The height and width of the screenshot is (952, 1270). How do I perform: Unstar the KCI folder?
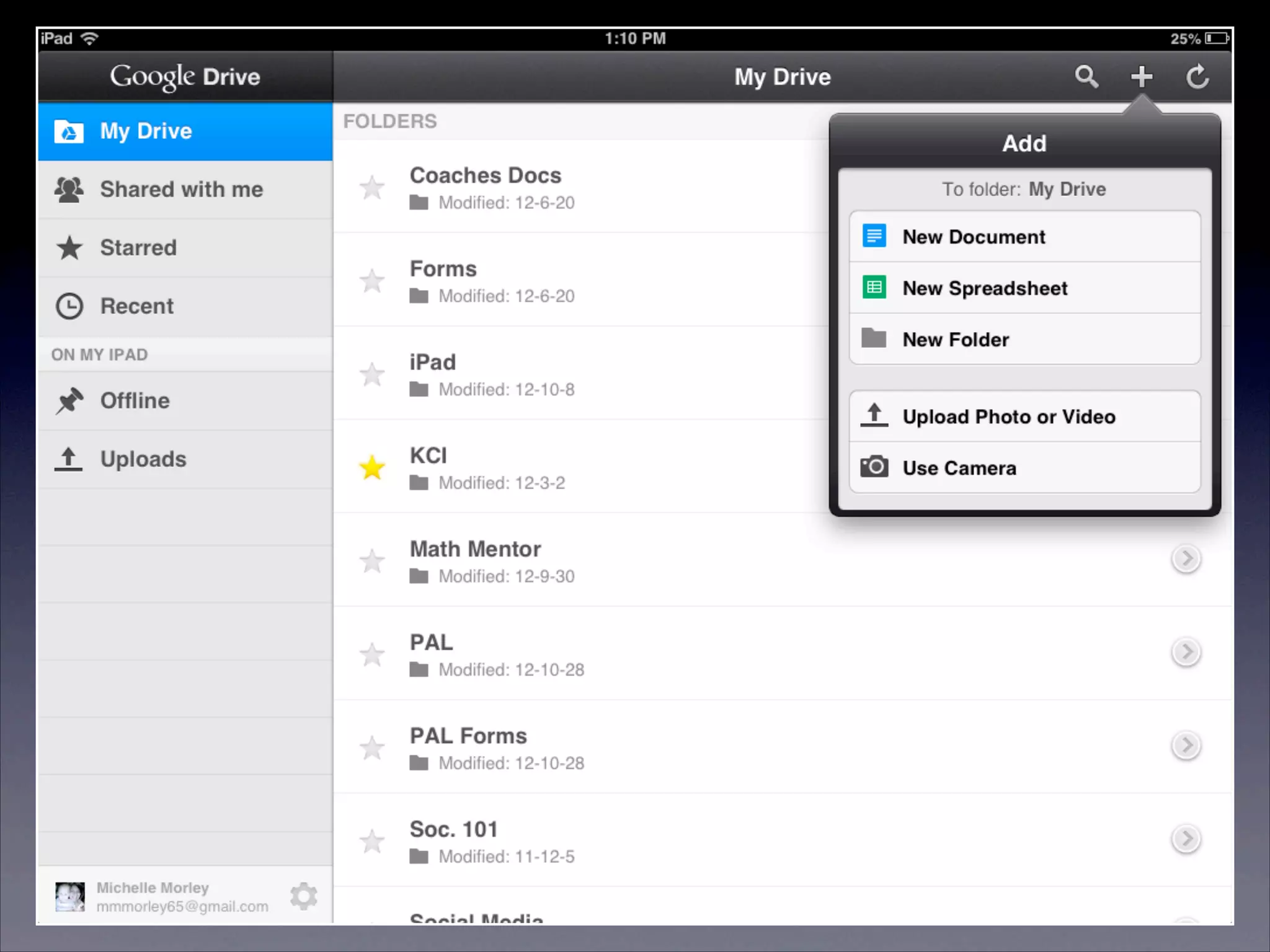point(372,468)
